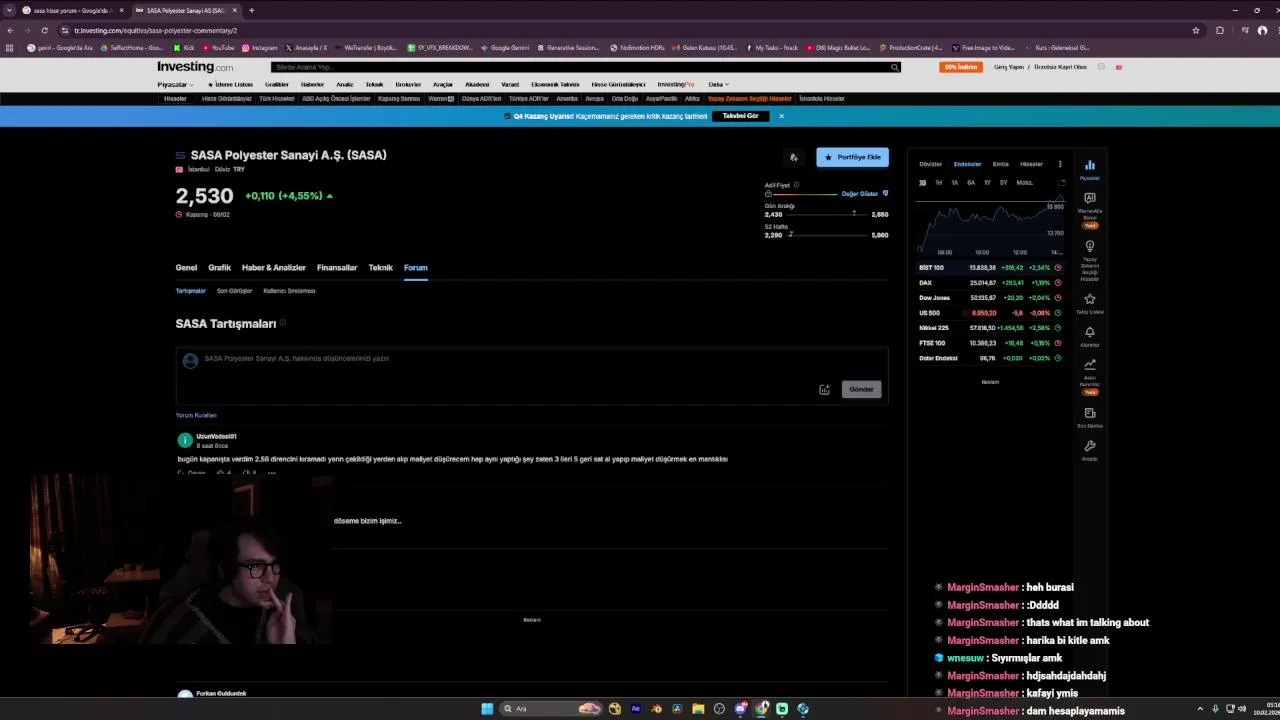Open the Türk Hisseleri submenu link
The width and height of the screenshot is (1280, 720).
[277, 99]
